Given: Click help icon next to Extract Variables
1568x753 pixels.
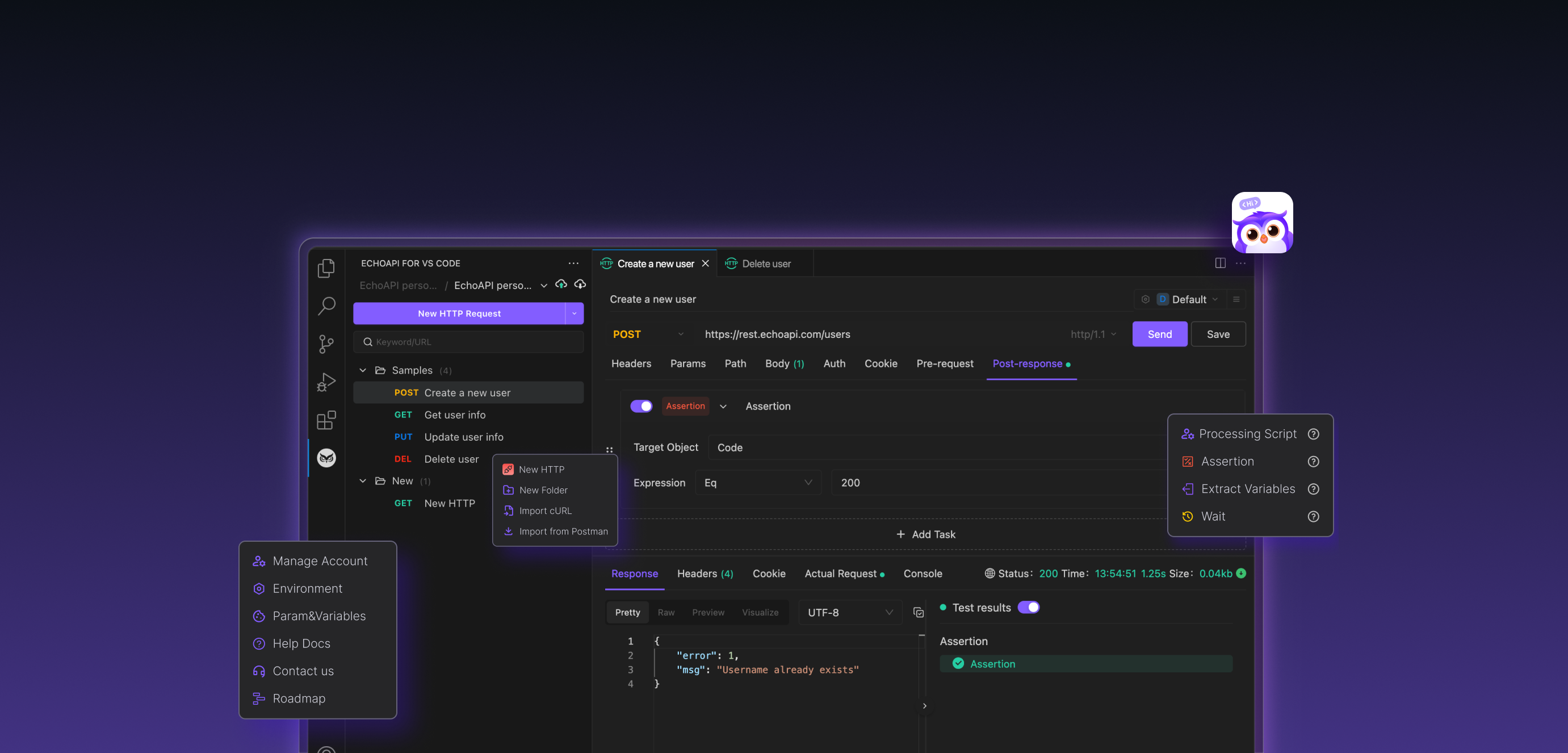Looking at the screenshot, I should (x=1314, y=489).
